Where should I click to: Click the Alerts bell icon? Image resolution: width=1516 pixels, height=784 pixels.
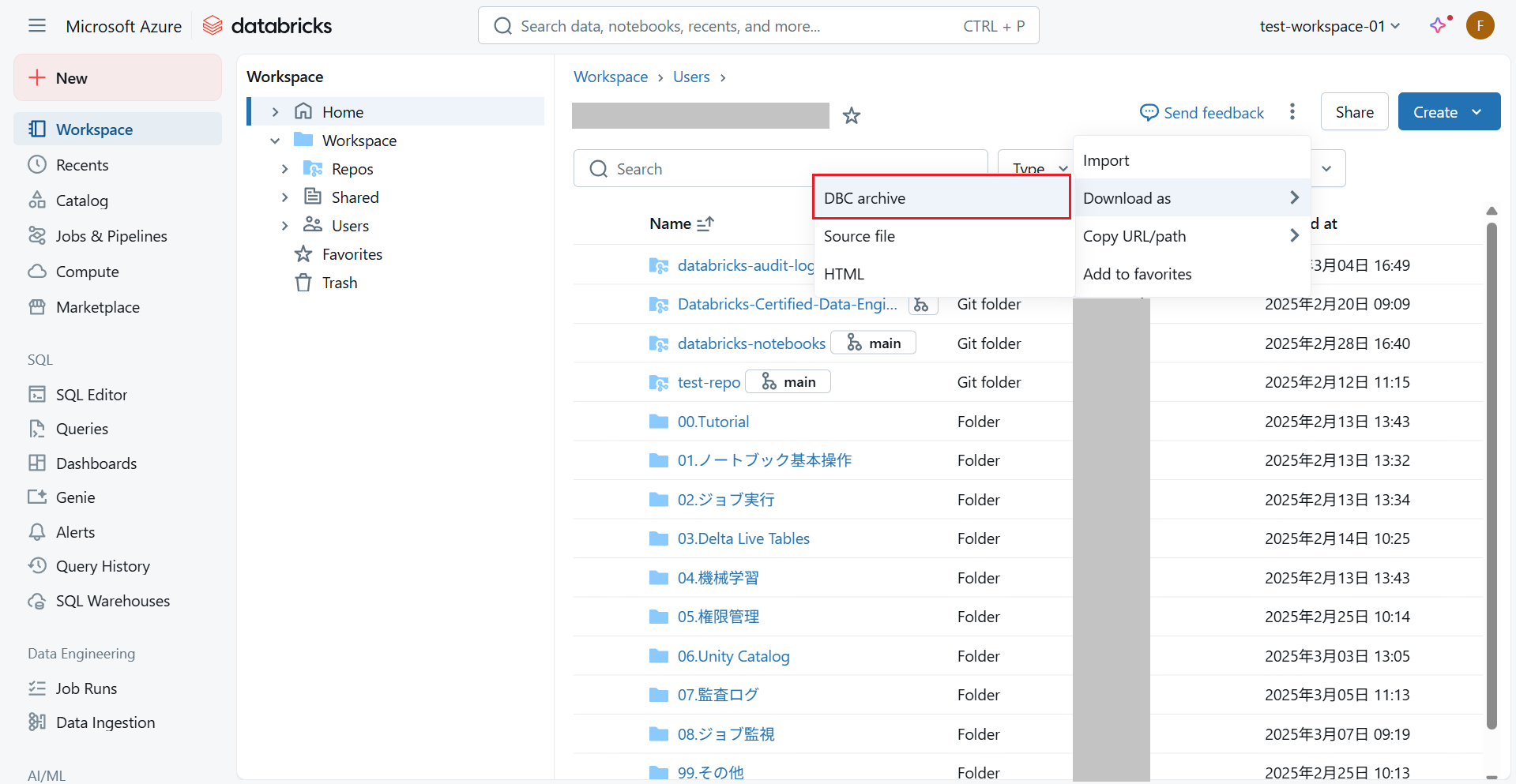tap(37, 532)
